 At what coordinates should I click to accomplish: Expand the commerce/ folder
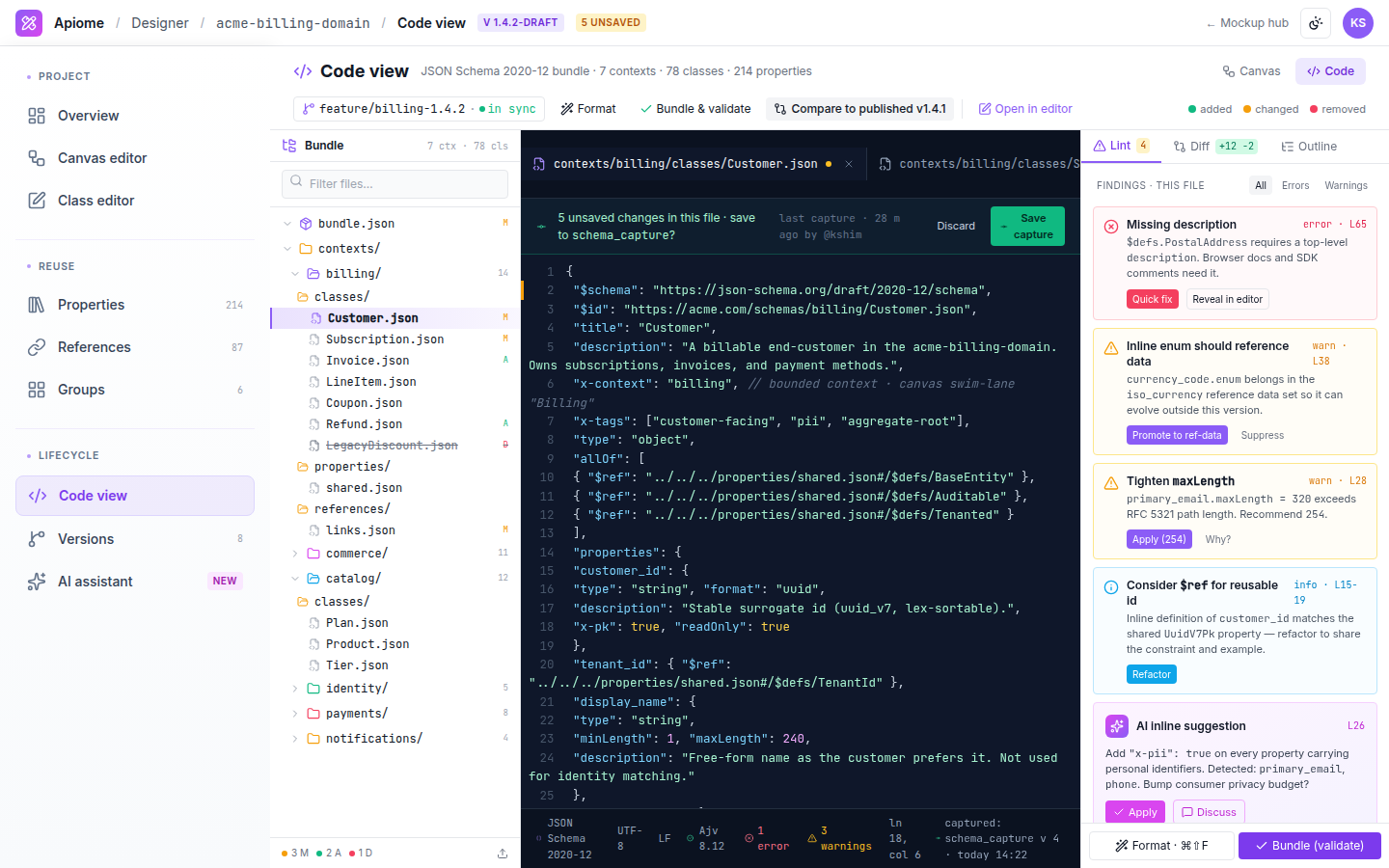click(295, 554)
